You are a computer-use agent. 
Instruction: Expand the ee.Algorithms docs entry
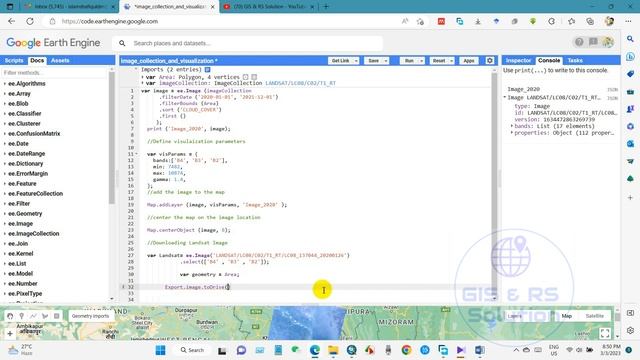point(4,84)
